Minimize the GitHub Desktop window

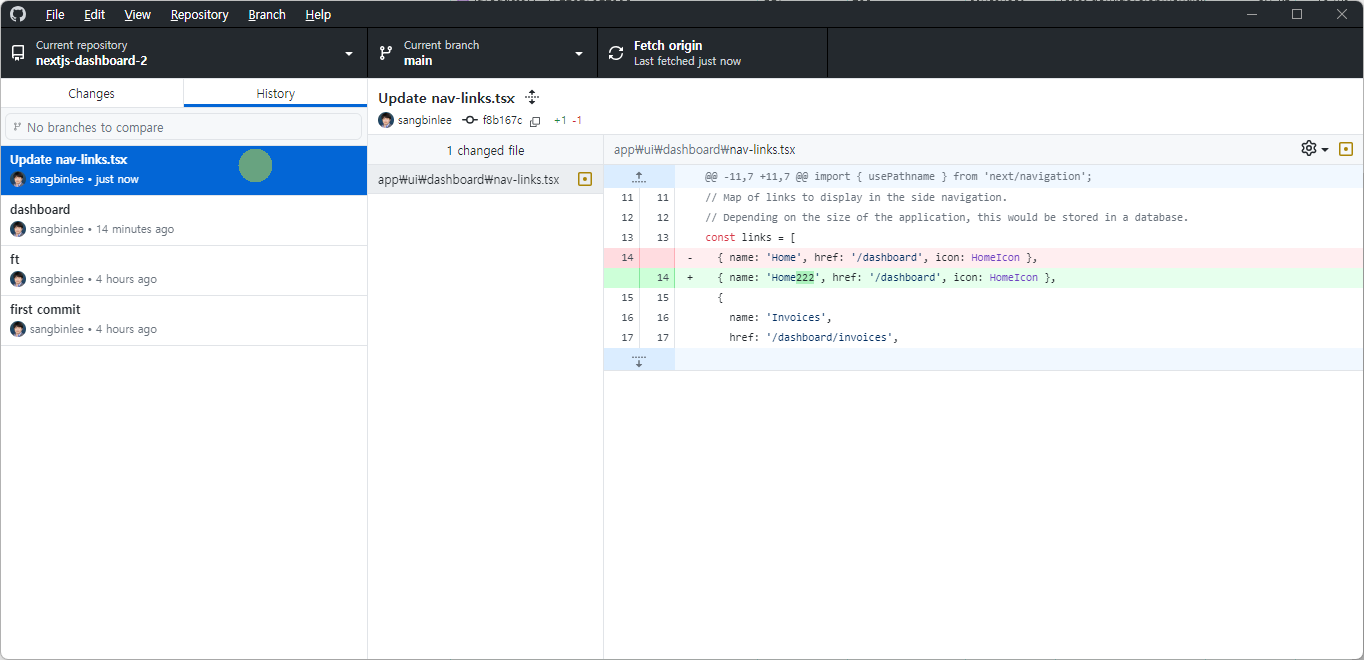point(1252,14)
